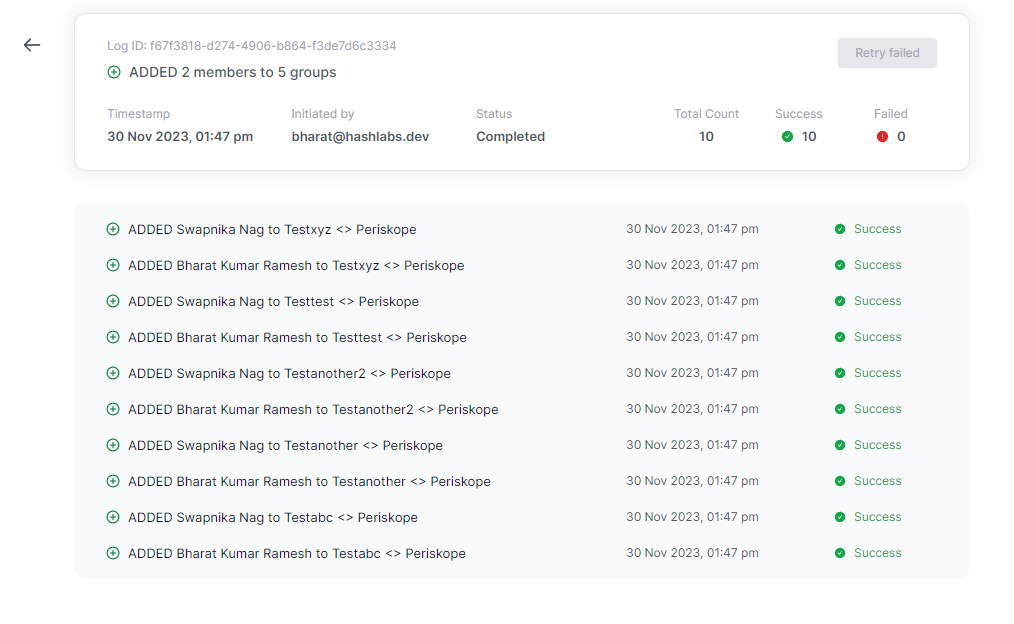Click the email bharat@hashlabs.dev
Image resolution: width=1014 pixels, height=624 pixels.
coord(360,136)
